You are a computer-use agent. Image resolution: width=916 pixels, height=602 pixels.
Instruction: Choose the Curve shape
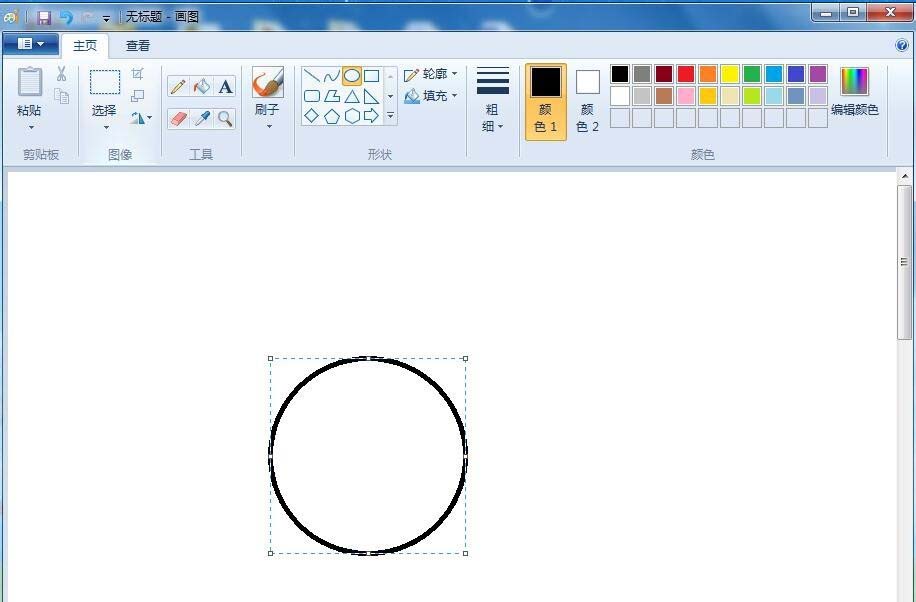(x=331, y=76)
